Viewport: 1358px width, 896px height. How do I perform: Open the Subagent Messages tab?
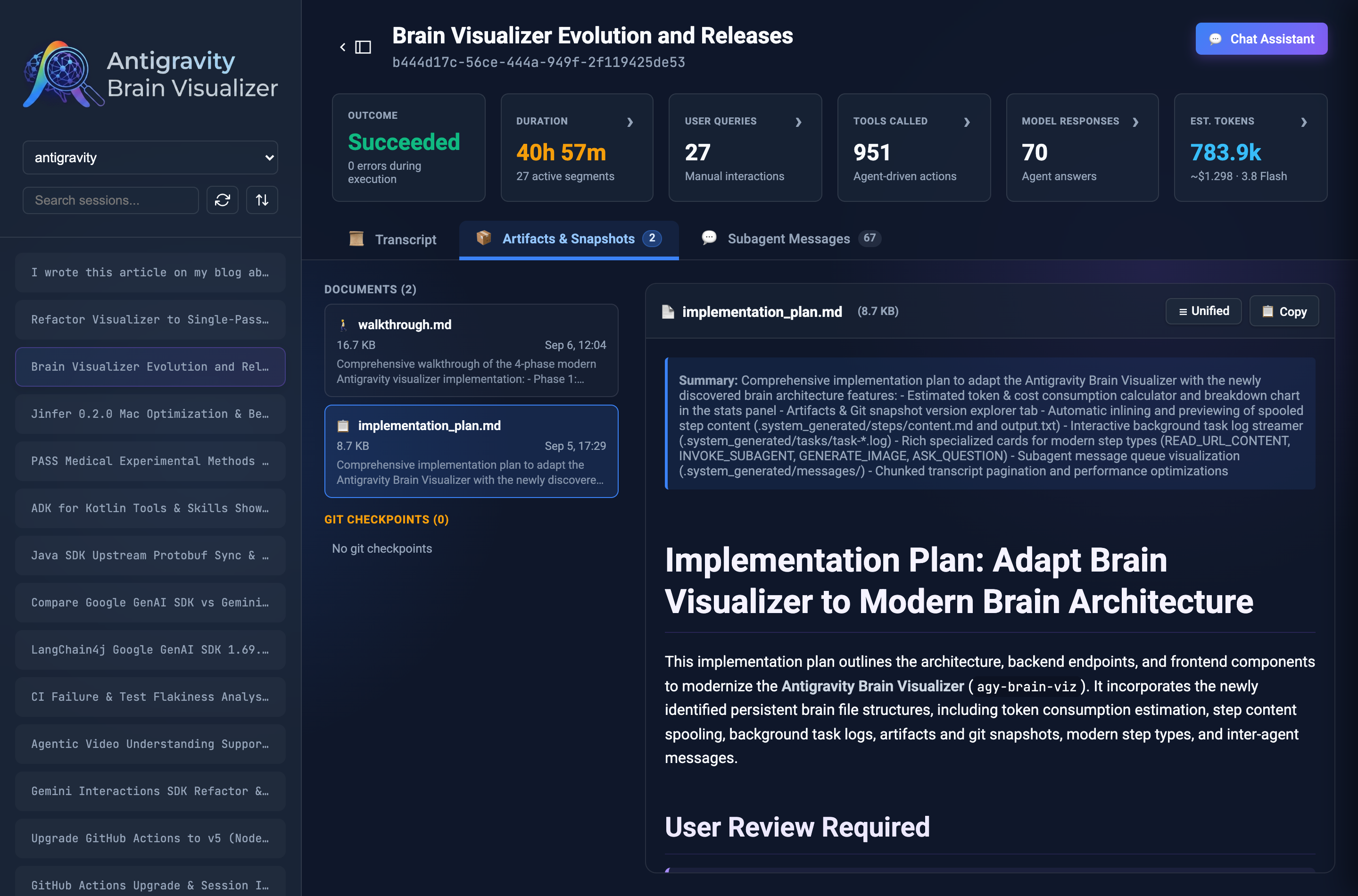click(x=791, y=239)
